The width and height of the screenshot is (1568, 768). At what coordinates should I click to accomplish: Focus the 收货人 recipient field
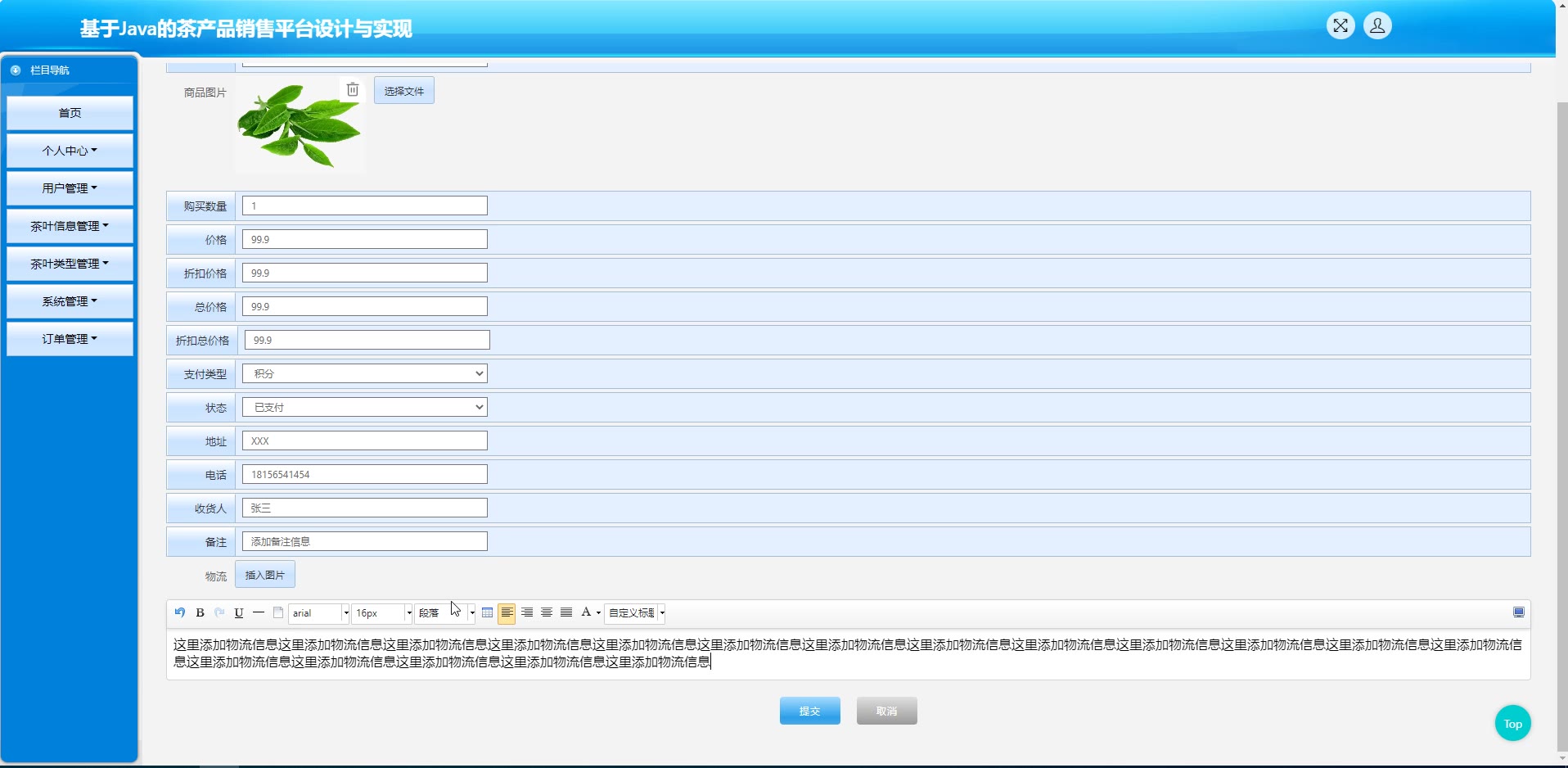(365, 508)
